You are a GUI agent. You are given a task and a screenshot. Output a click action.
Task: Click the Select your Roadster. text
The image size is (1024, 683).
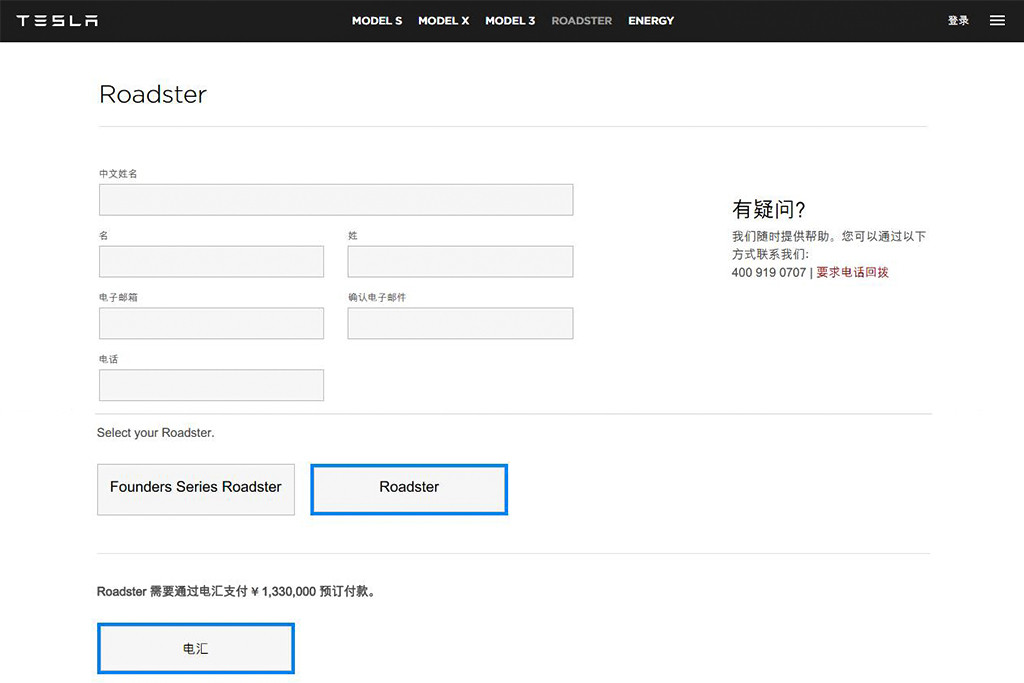(x=155, y=433)
